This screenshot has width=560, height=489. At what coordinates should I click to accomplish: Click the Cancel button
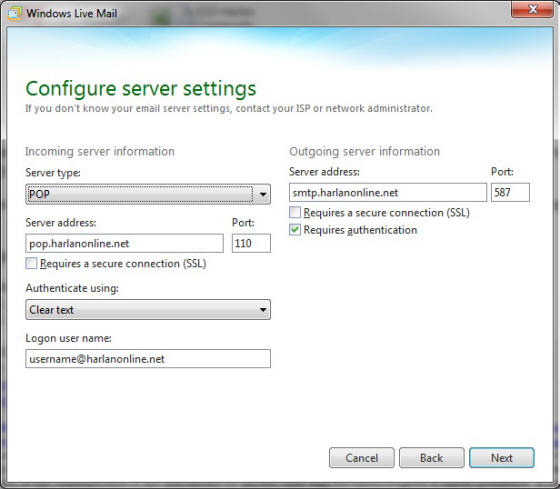(x=362, y=458)
